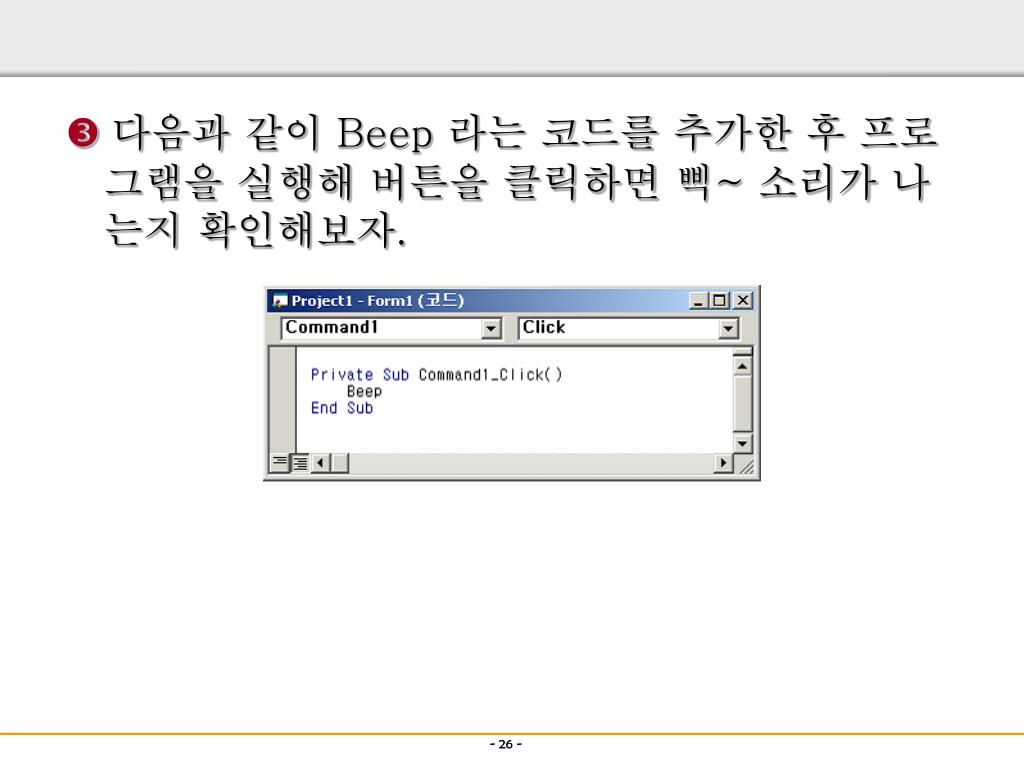Click the window resize grip corner
This screenshot has width=1024, height=768.
tap(744, 464)
